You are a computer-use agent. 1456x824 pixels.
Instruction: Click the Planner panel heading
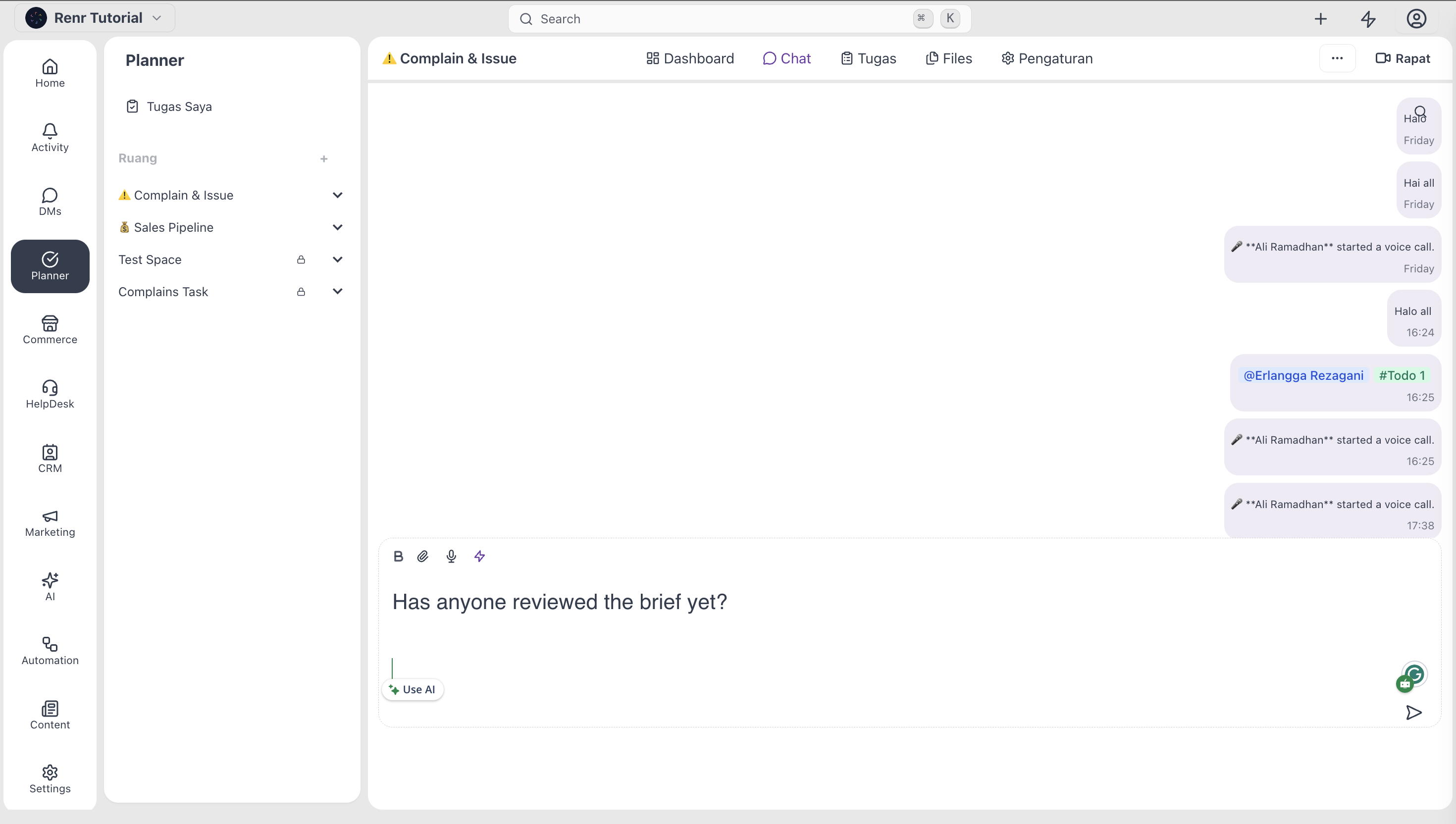click(x=155, y=60)
